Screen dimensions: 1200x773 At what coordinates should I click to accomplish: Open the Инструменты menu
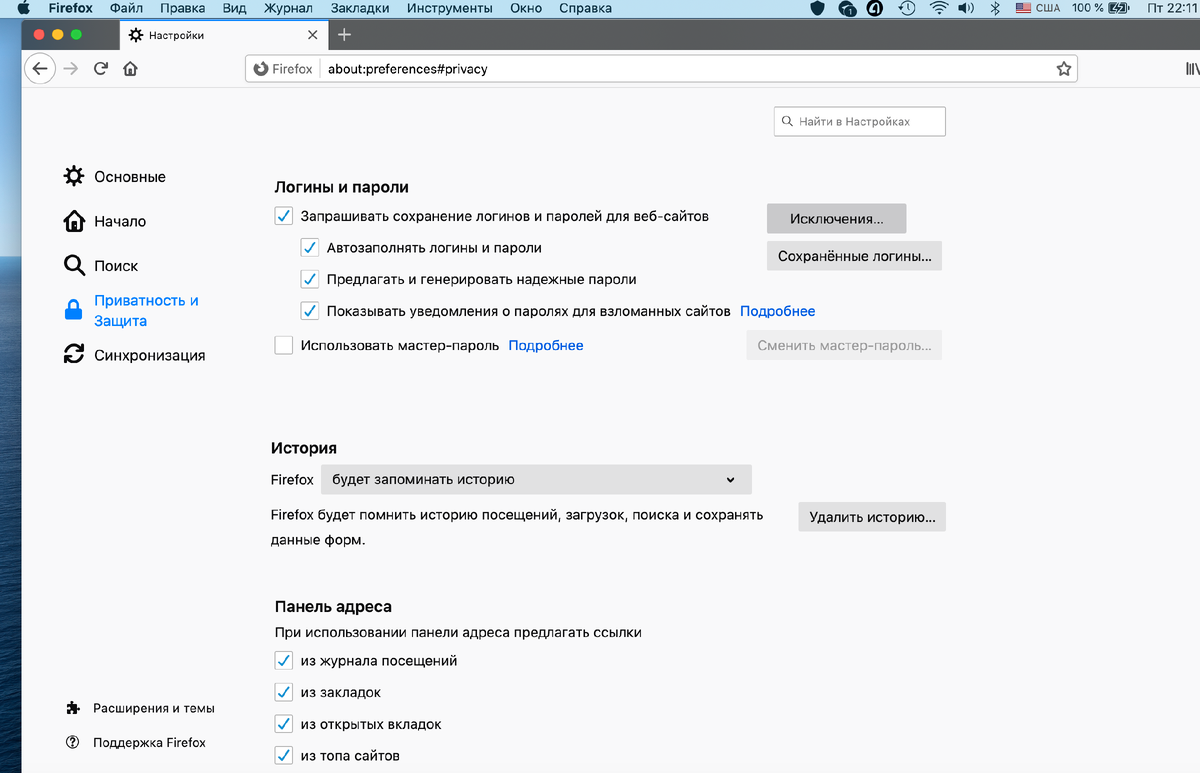450,8
